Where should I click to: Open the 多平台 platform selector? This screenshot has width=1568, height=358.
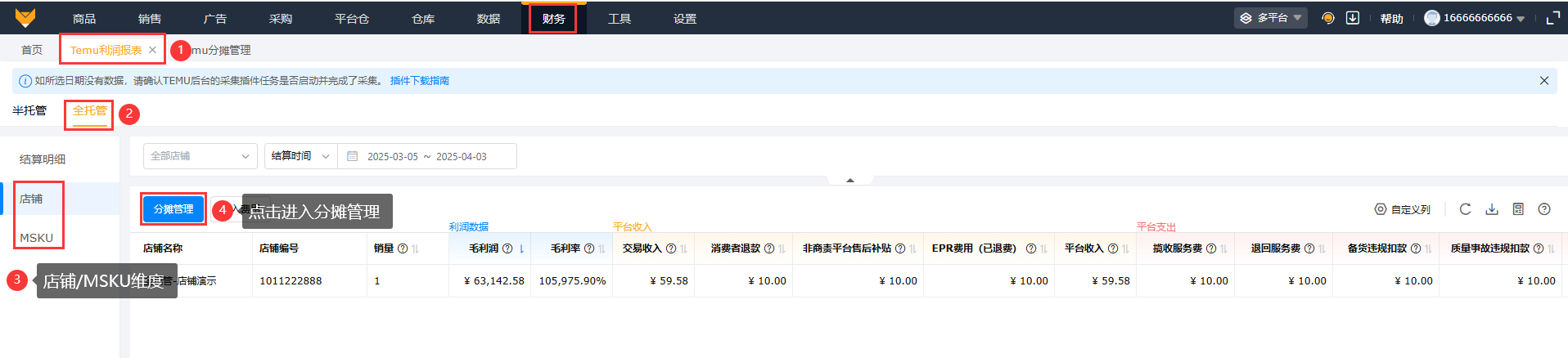[x=1270, y=18]
